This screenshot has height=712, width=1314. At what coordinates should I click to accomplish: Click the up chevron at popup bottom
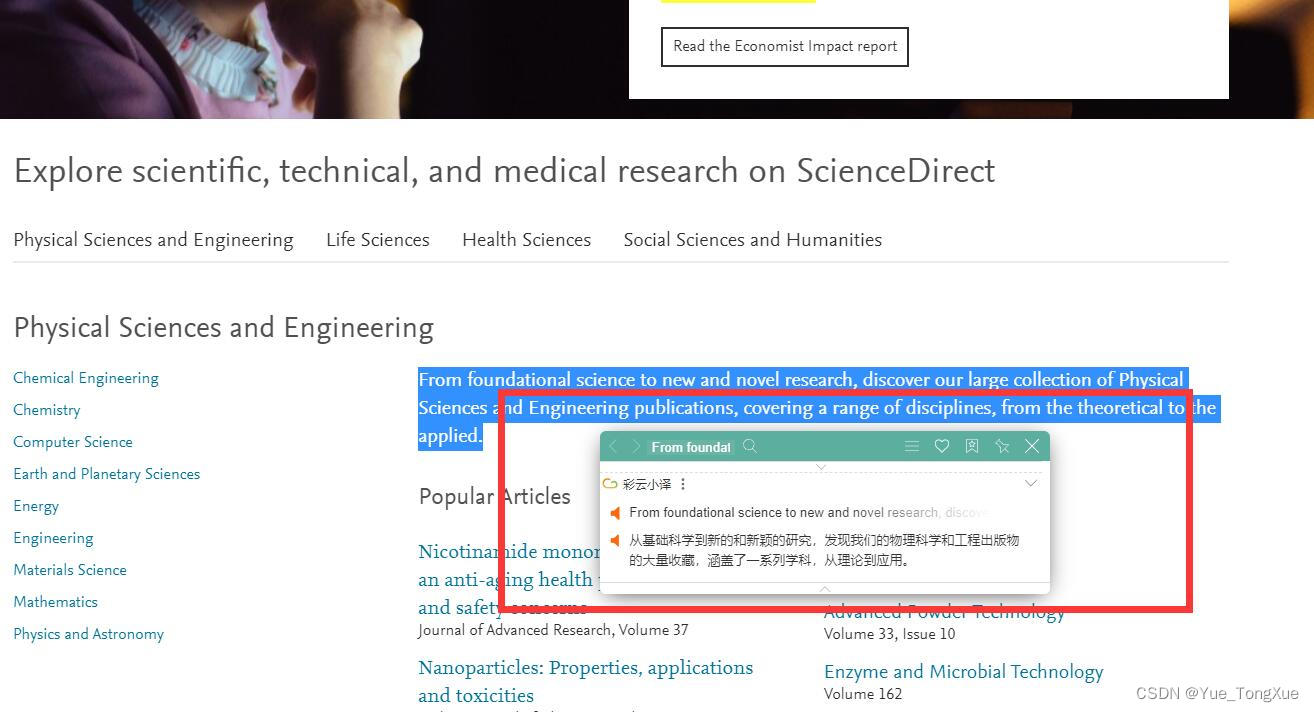coord(824,589)
